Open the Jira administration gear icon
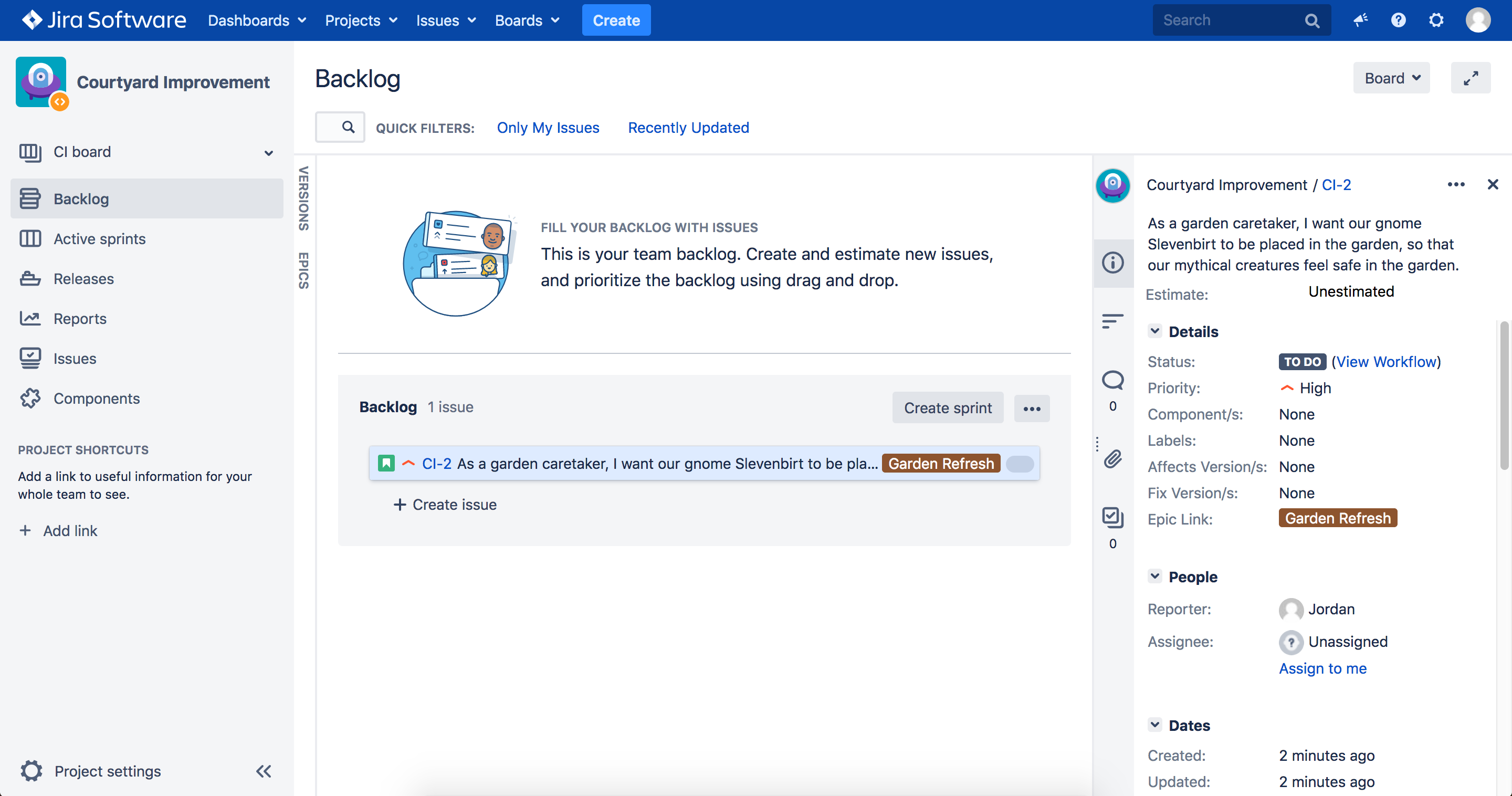 pos(1436,20)
